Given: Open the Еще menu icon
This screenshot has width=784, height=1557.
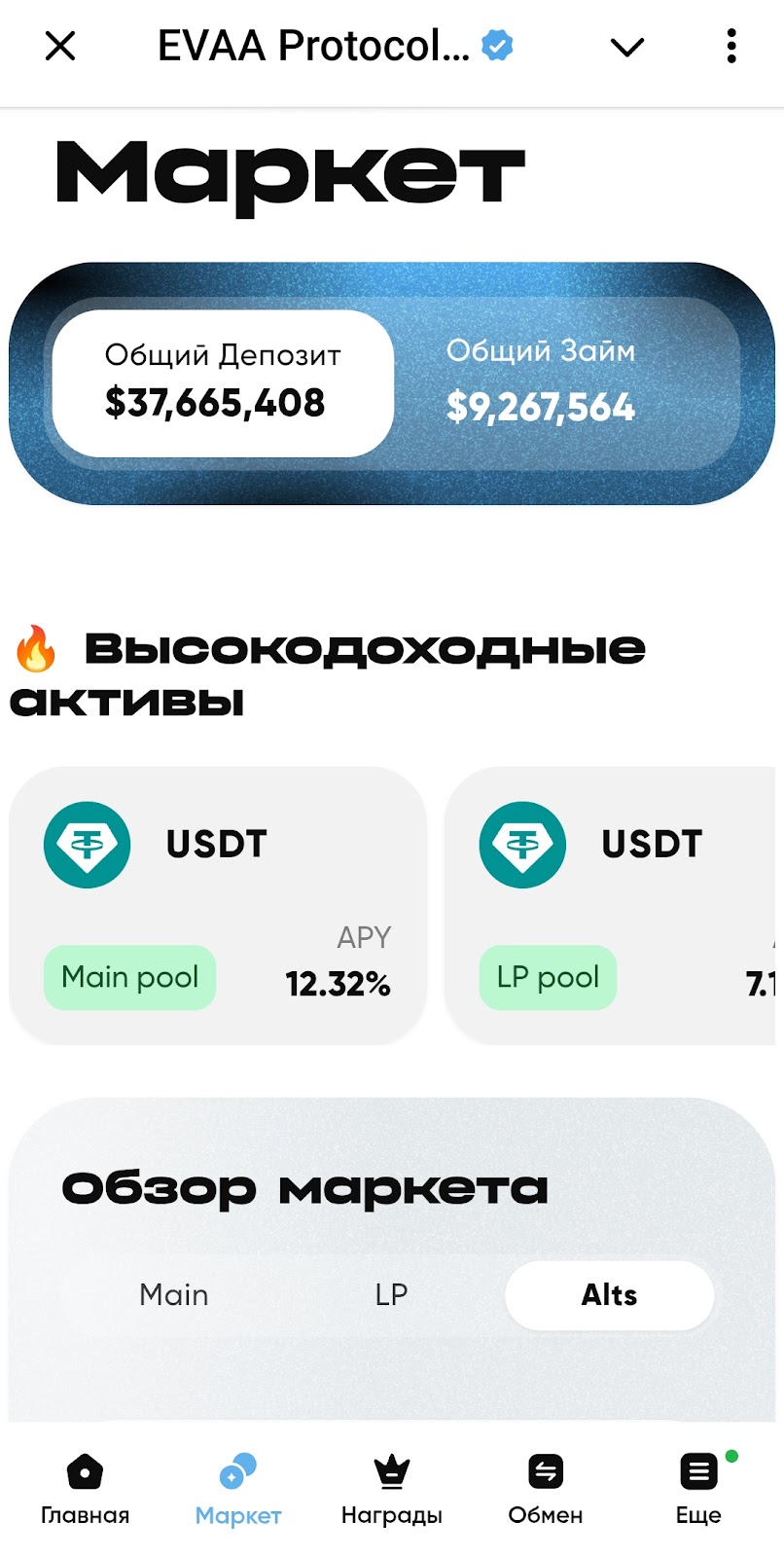Looking at the screenshot, I should tap(698, 1472).
